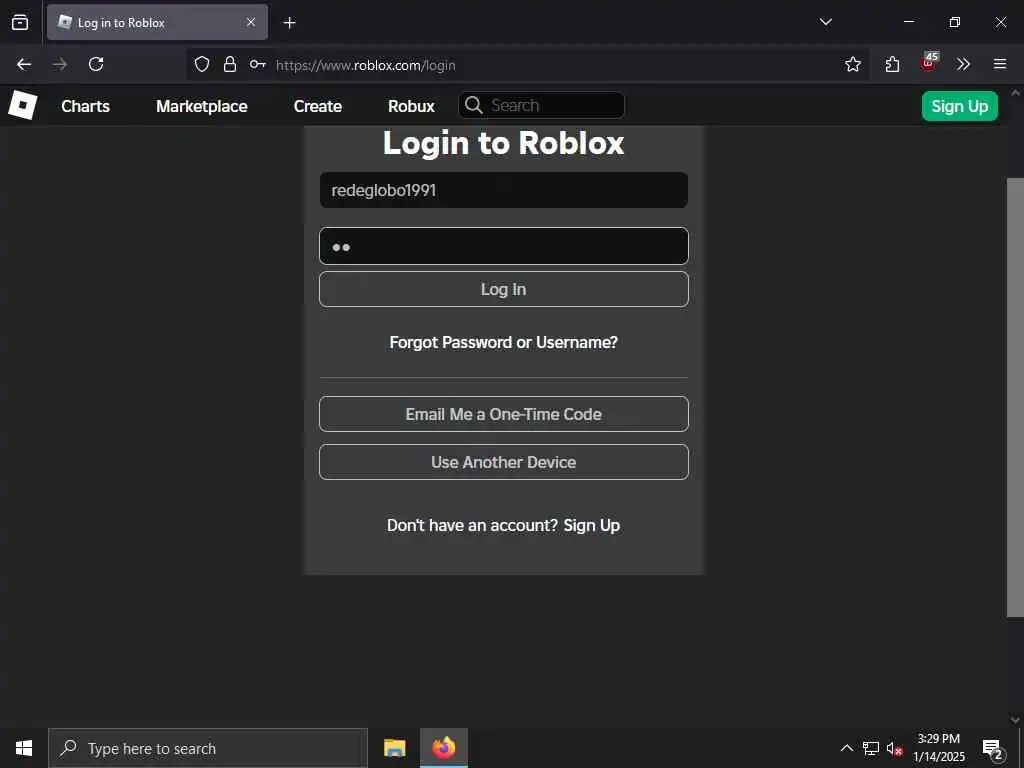Screen dimensions: 1024x768
Task: Open the extensions puzzle icon
Action: click(892, 64)
